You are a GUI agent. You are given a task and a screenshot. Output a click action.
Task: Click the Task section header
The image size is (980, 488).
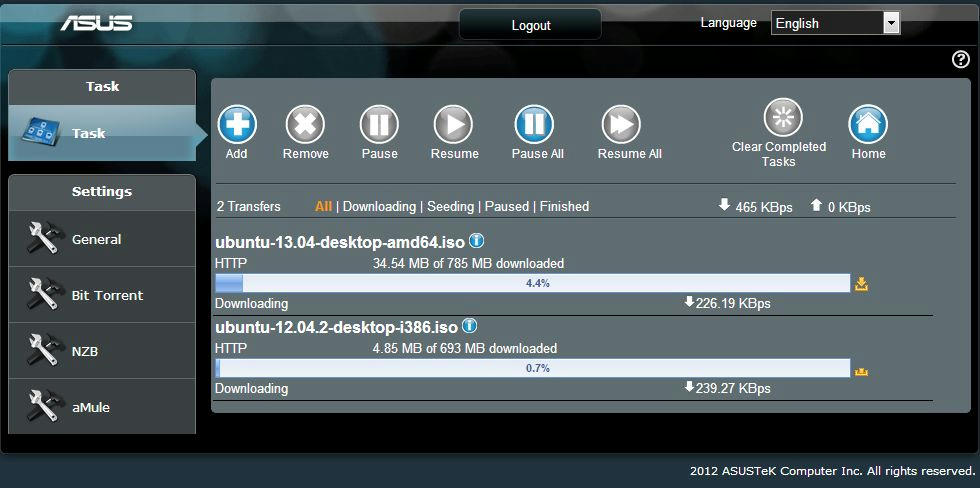tap(102, 86)
